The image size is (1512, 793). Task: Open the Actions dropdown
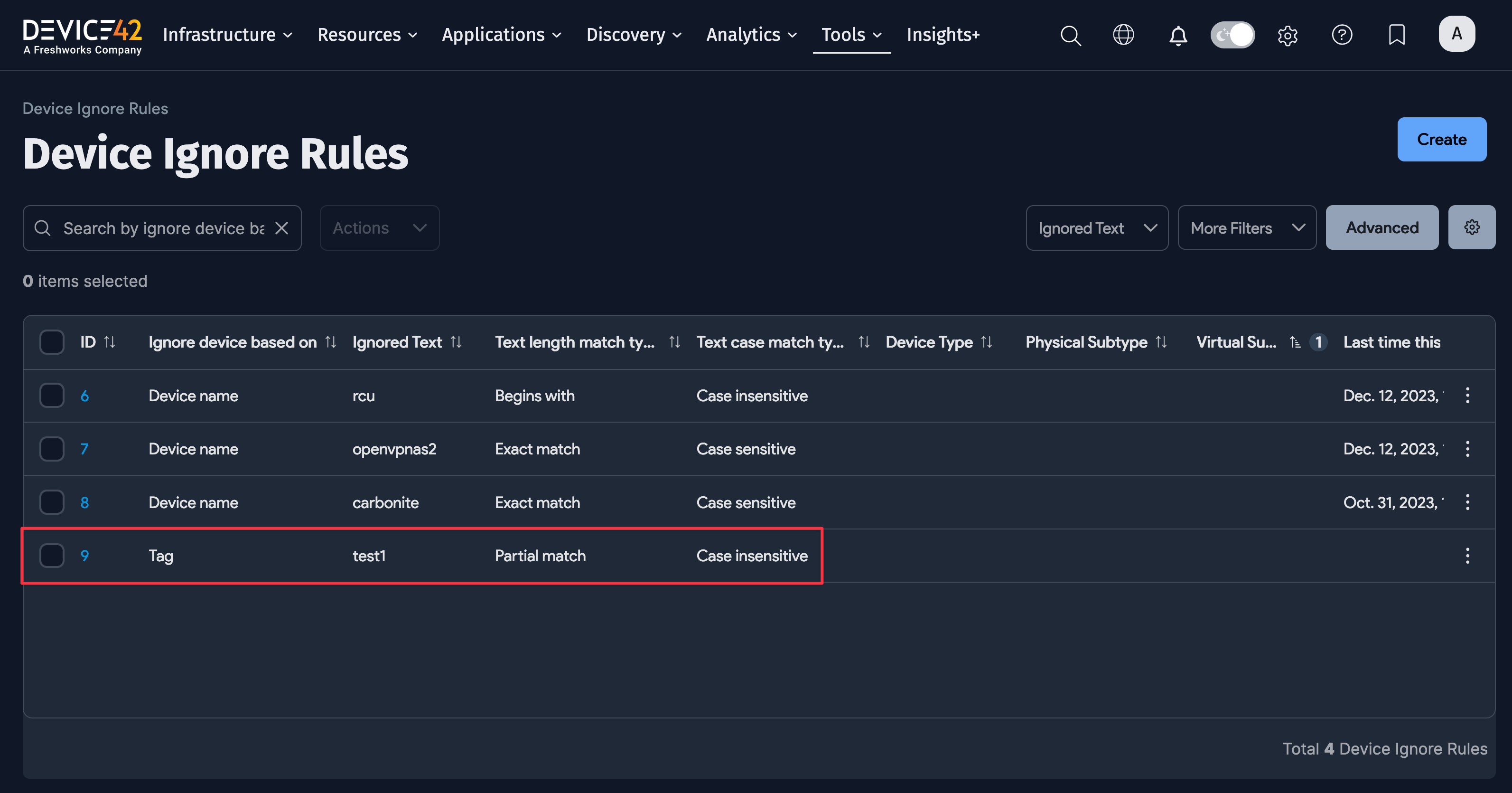click(379, 228)
